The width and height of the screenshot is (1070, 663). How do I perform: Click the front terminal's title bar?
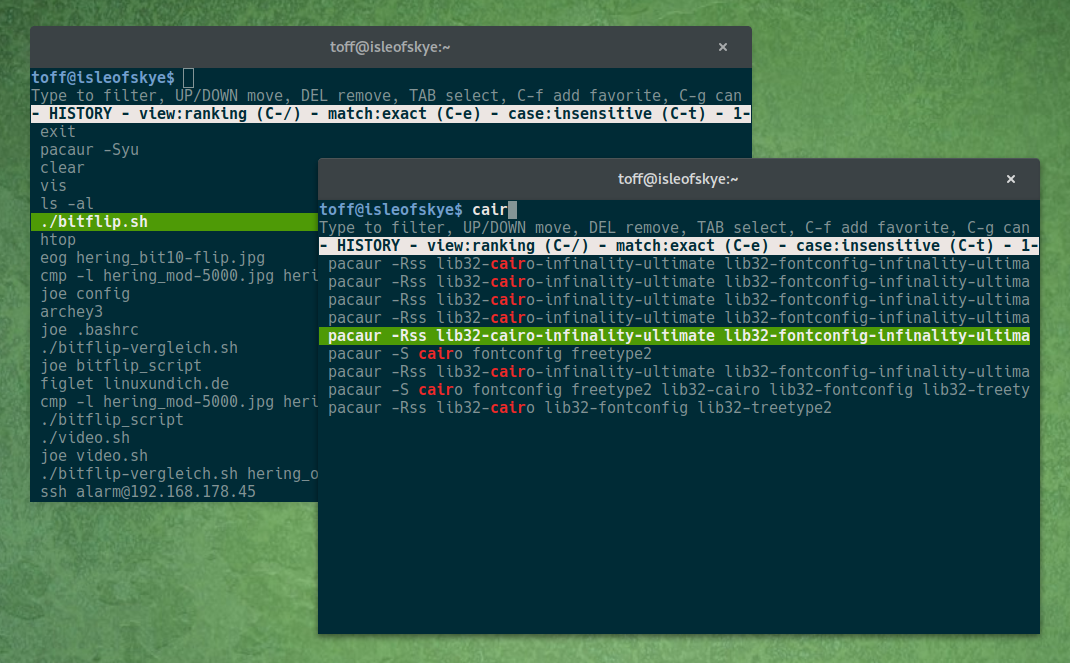click(678, 179)
